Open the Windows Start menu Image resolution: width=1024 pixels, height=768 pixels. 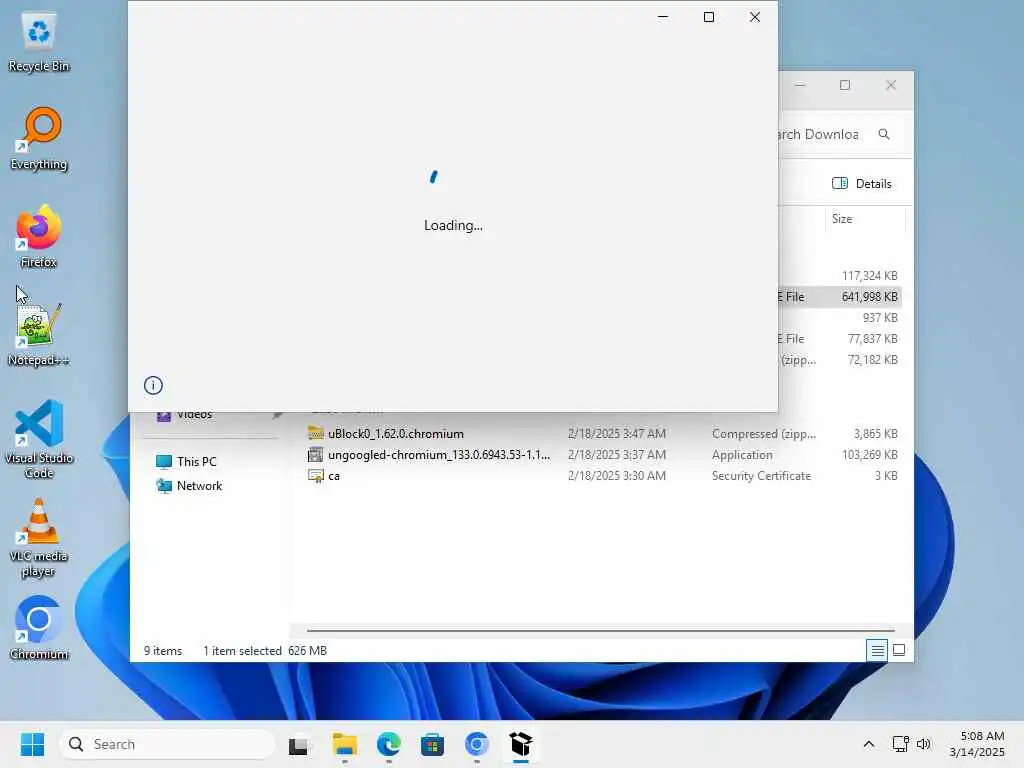click(32, 744)
